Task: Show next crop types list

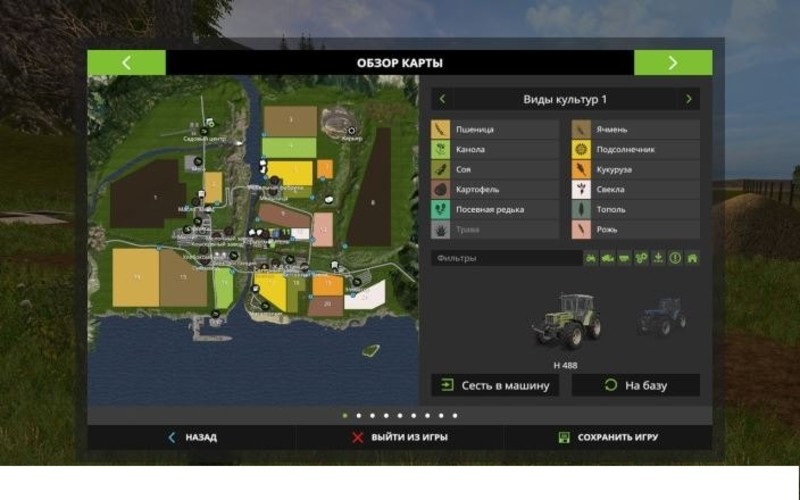Action: 688,99
